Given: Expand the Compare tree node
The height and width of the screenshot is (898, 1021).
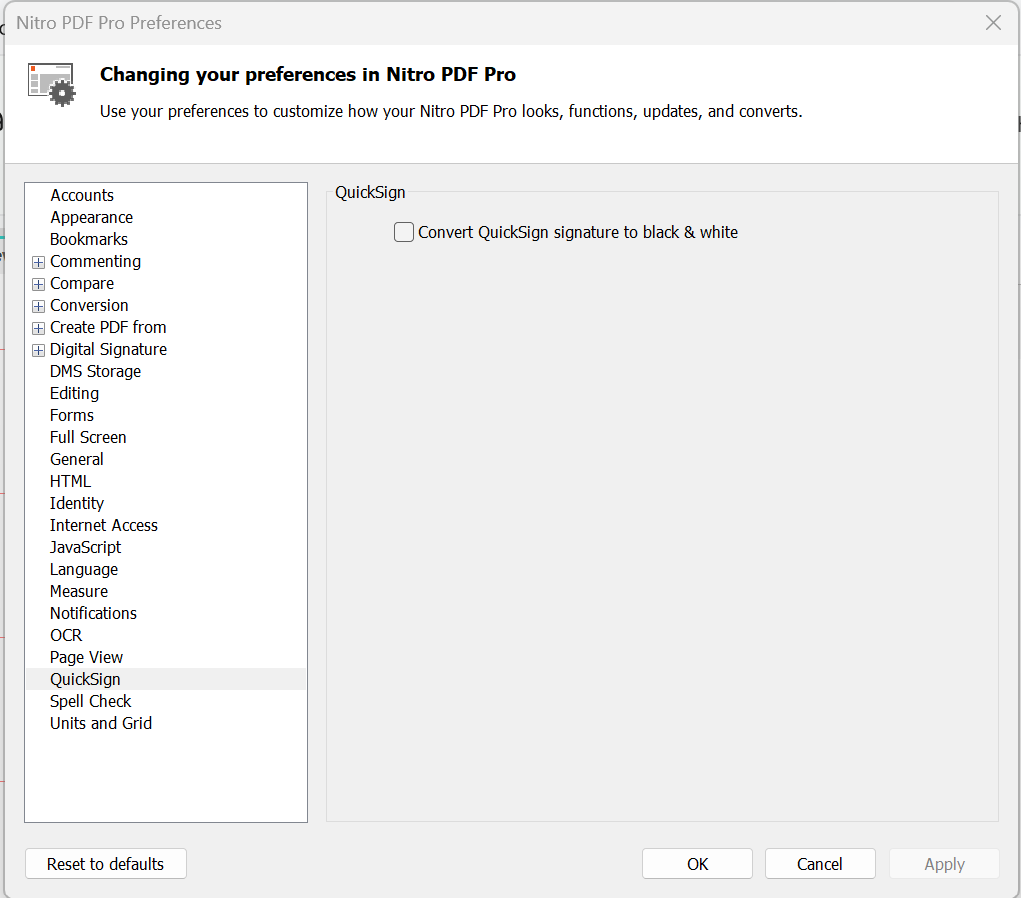Looking at the screenshot, I should [38, 284].
